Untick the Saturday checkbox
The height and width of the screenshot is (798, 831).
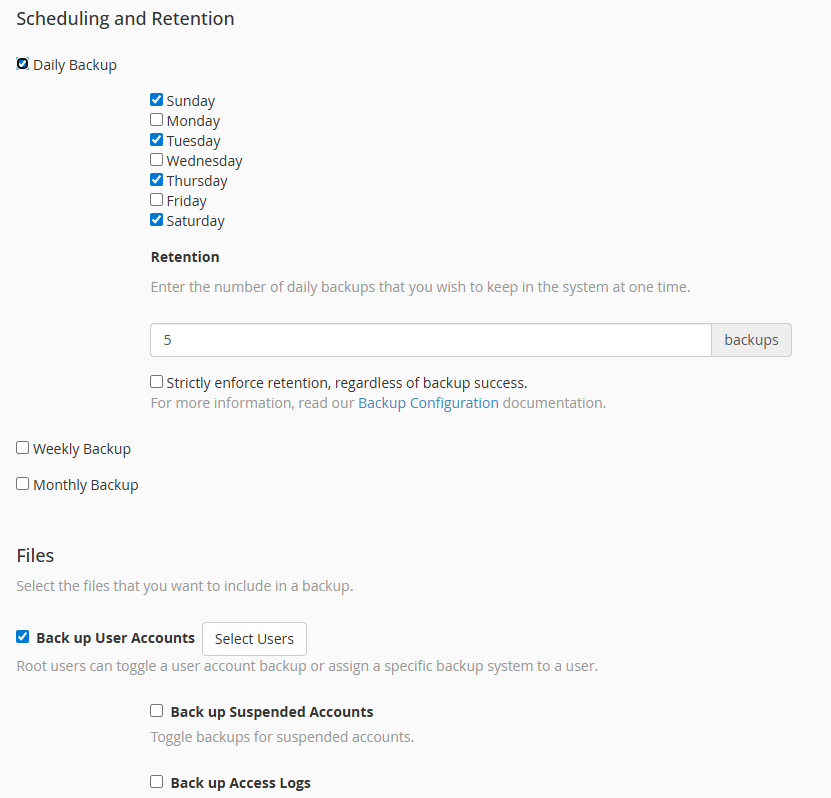pos(156,220)
